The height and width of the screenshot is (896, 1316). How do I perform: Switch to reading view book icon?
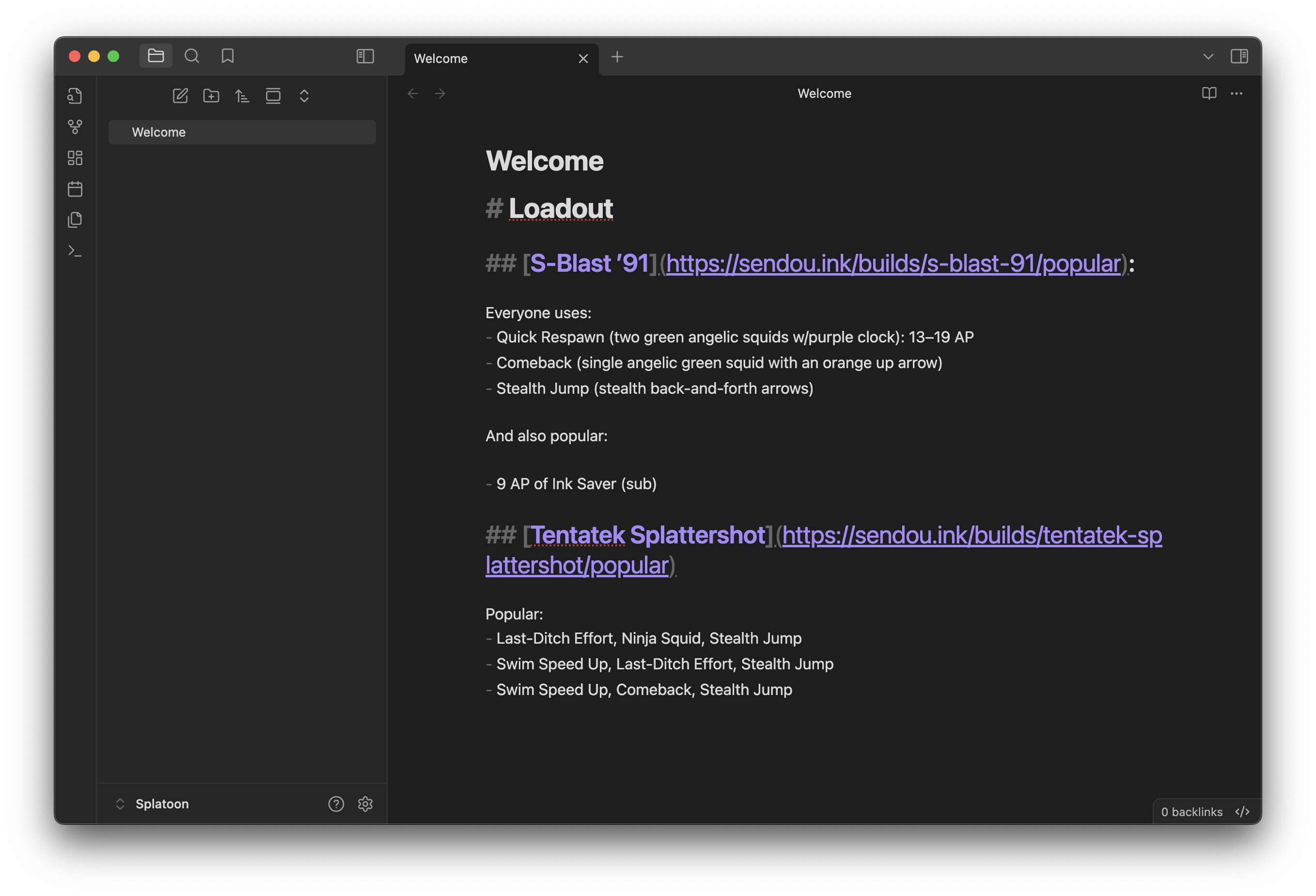pos(1209,93)
